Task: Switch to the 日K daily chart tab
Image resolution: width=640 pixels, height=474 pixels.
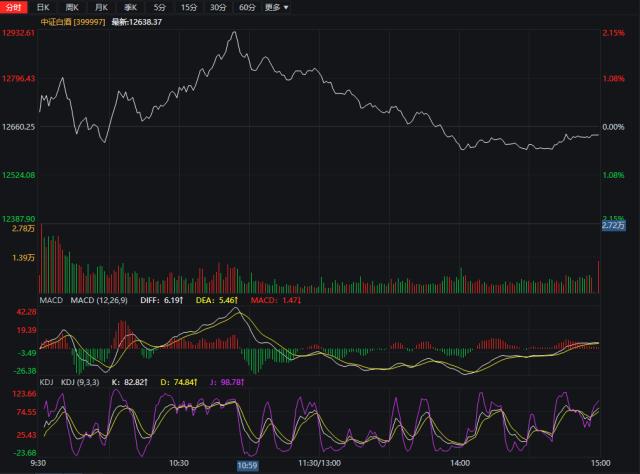Action: coord(43,7)
